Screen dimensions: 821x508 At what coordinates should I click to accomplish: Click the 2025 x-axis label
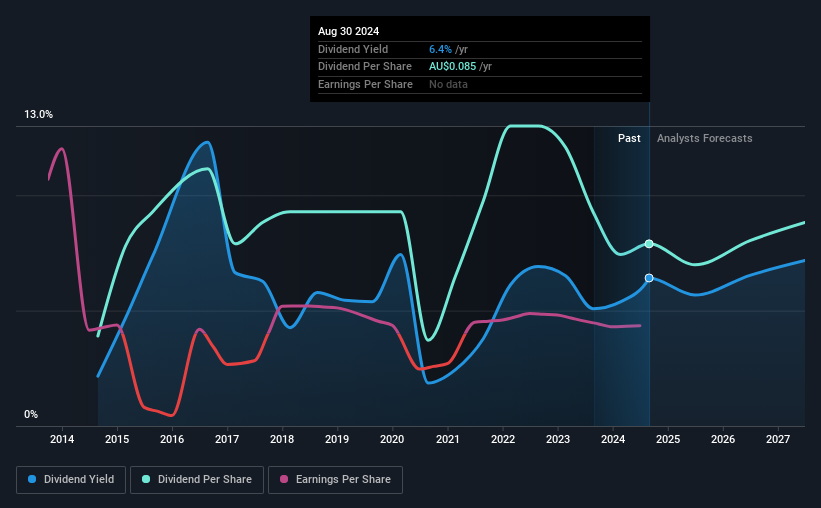click(668, 439)
